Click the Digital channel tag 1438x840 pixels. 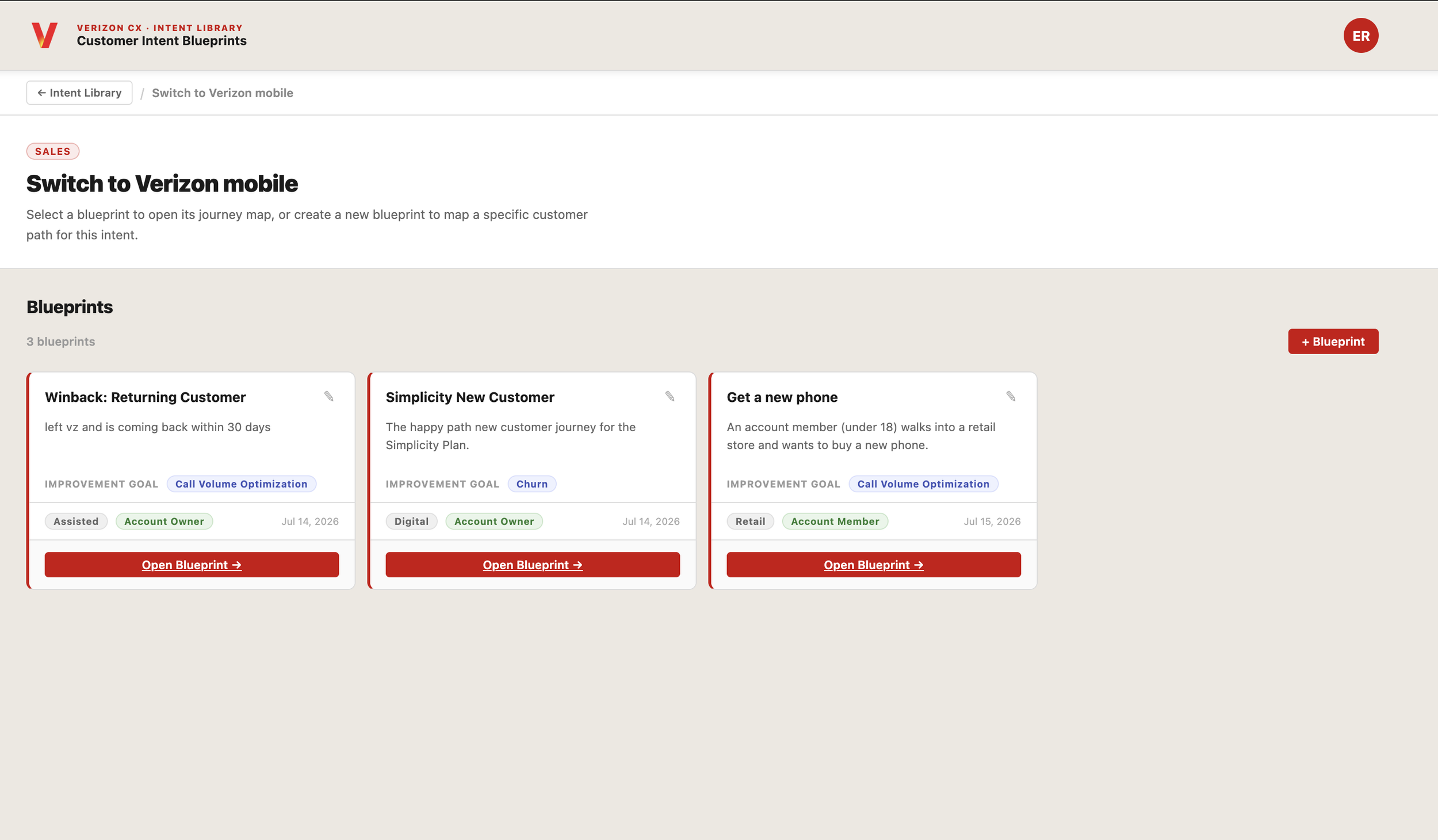click(x=411, y=521)
